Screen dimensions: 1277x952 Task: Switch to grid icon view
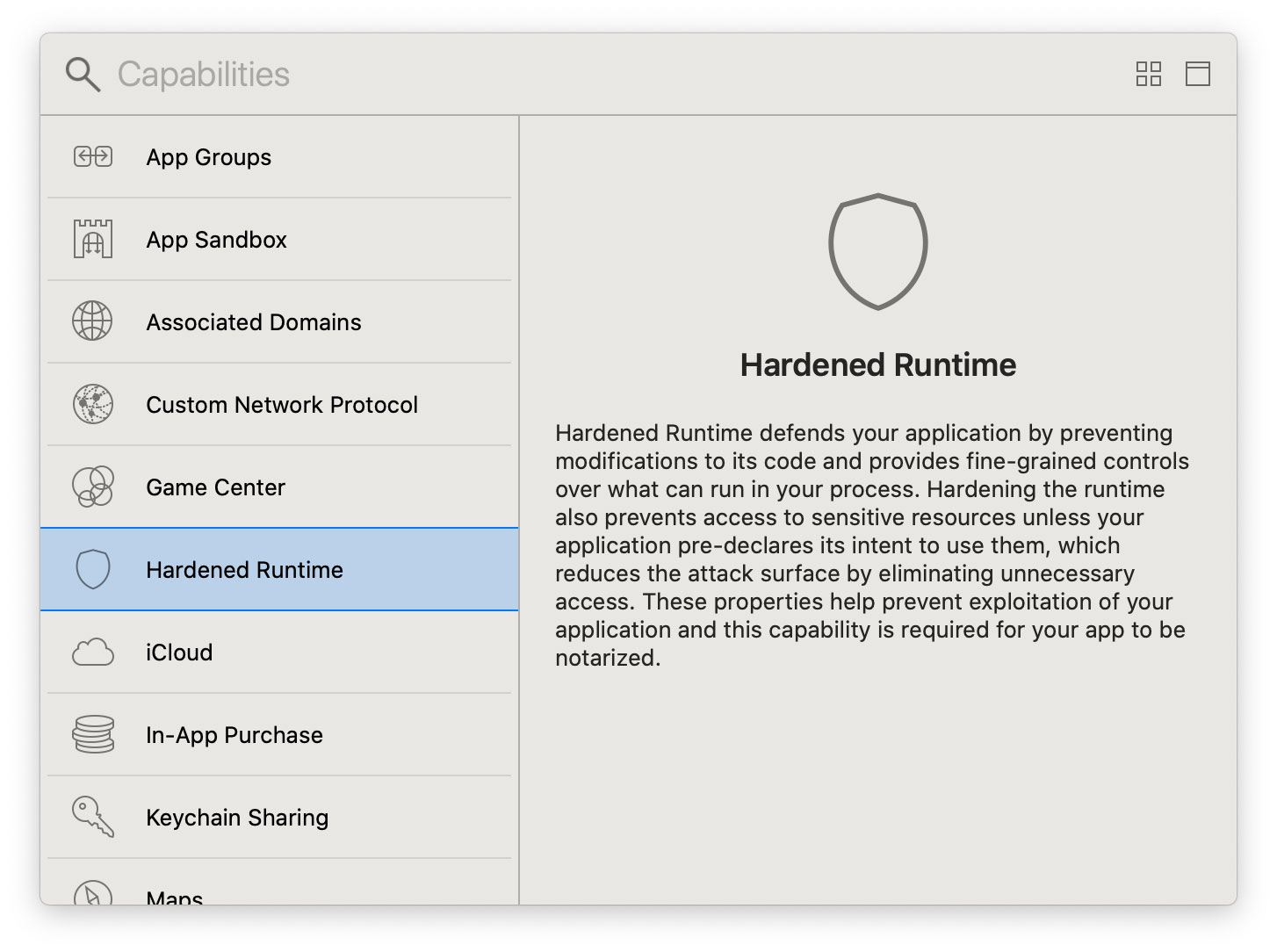pyautogui.click(x=1149, y=74)
